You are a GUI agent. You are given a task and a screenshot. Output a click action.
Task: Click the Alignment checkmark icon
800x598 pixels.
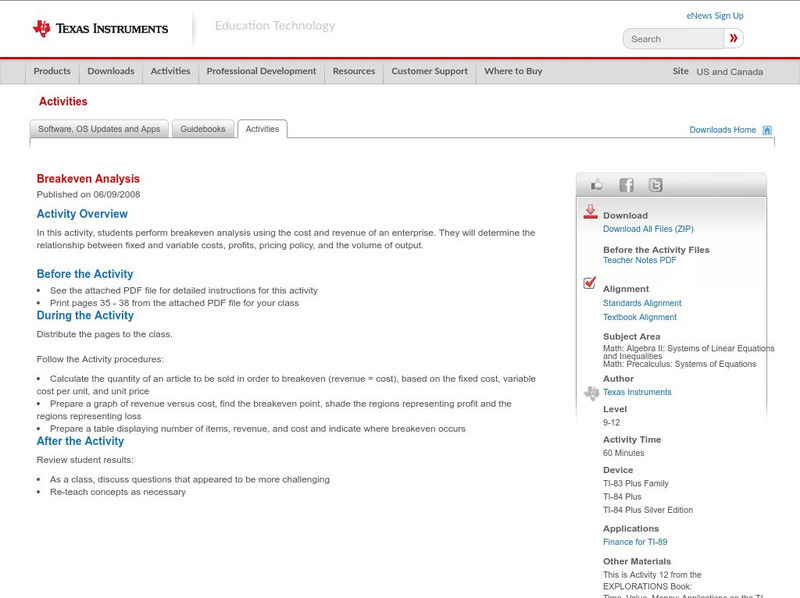click(x=589, y=283)
